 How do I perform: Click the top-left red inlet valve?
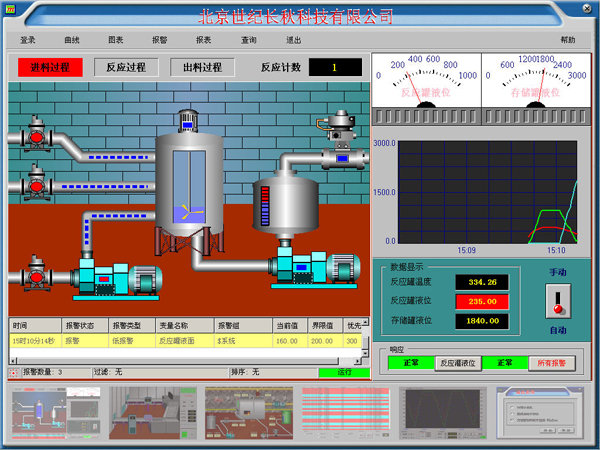click(36, 134)
